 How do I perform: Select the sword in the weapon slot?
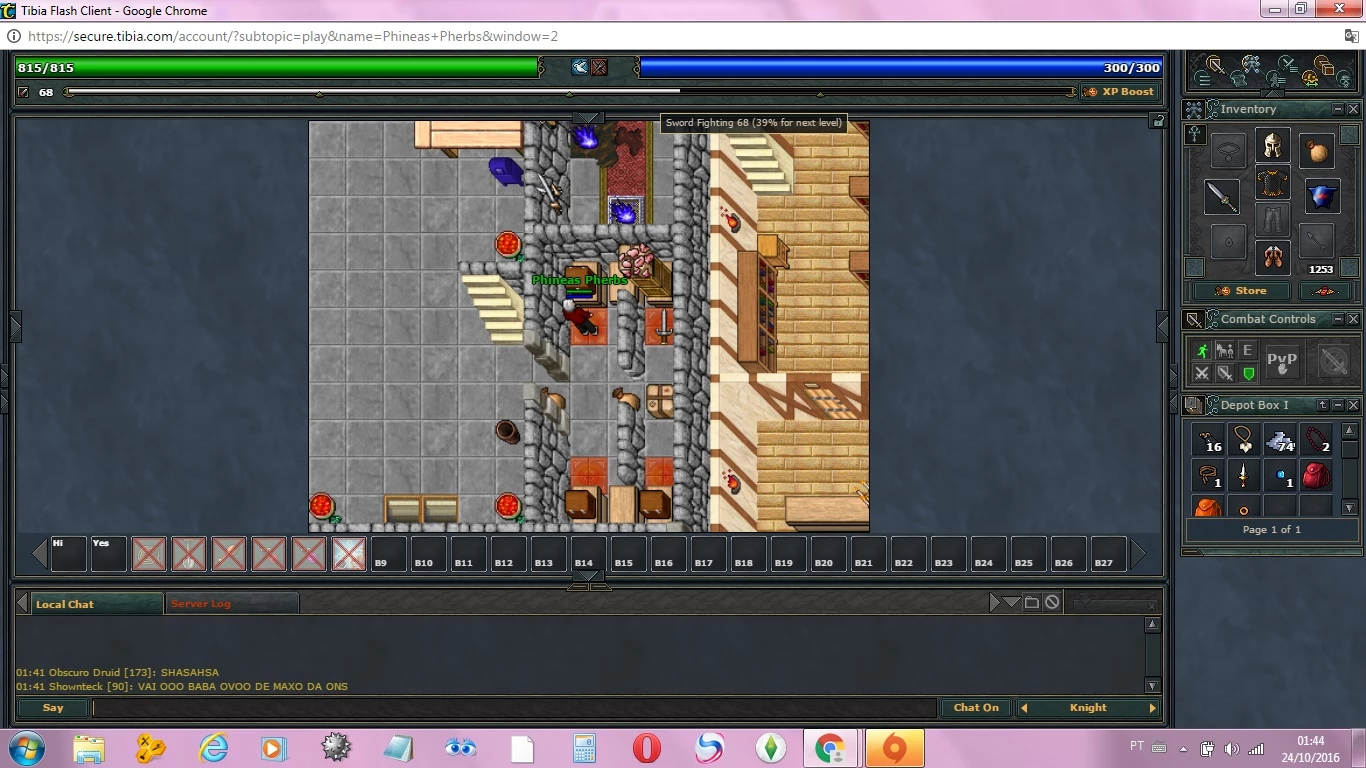tap(1221, 197)
